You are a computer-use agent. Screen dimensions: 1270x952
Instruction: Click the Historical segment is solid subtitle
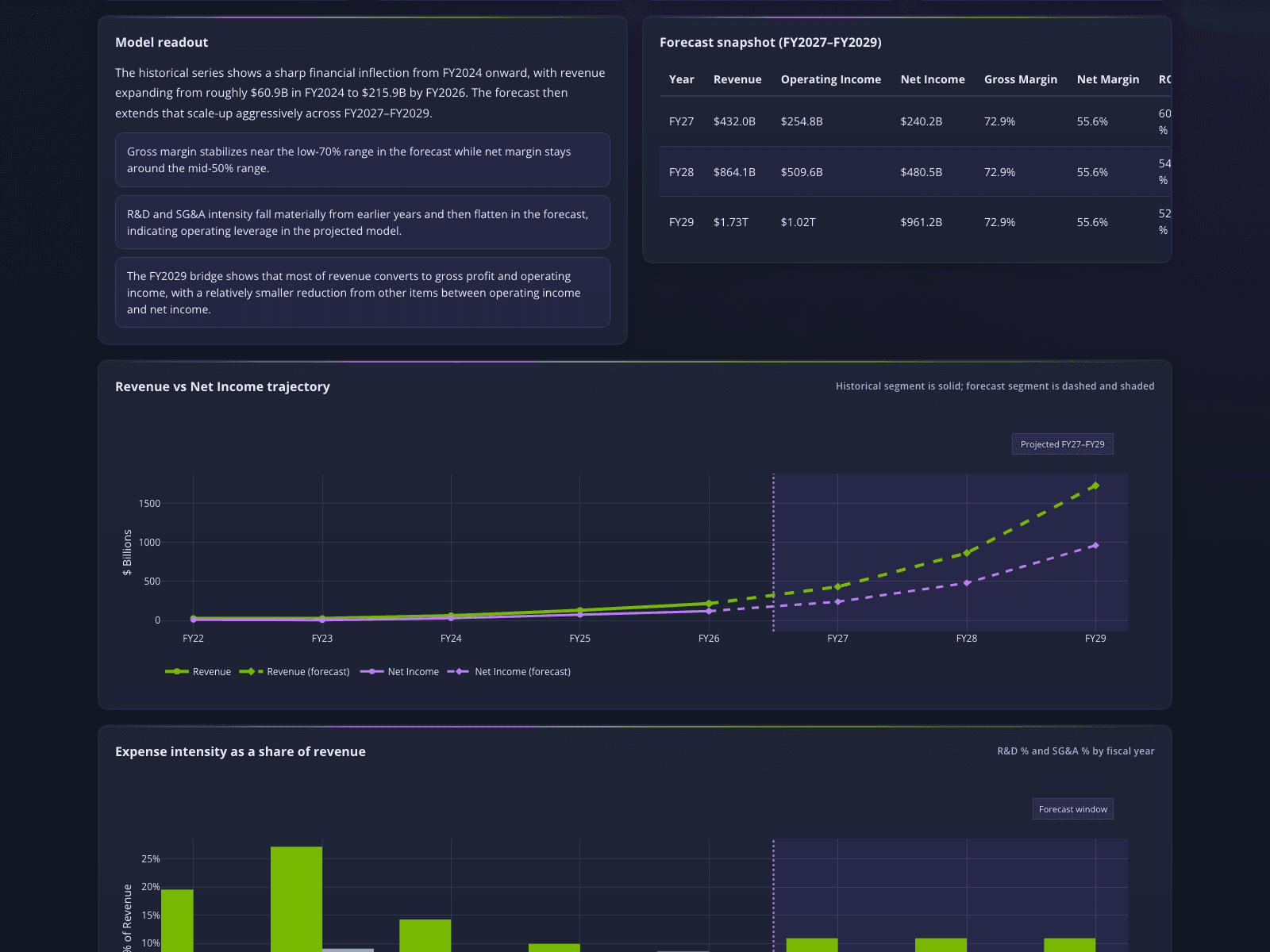[x=995, y=386]
